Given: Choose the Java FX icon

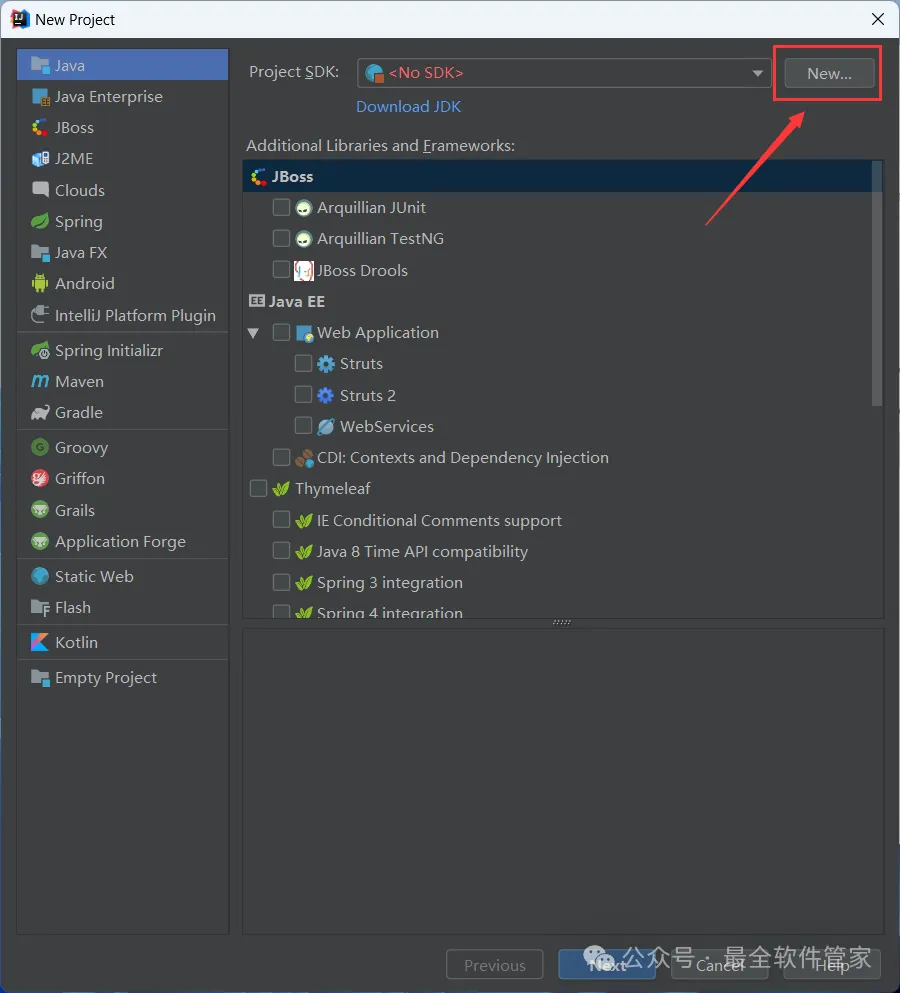Looking at the screenshot, I should click(40, 253).
